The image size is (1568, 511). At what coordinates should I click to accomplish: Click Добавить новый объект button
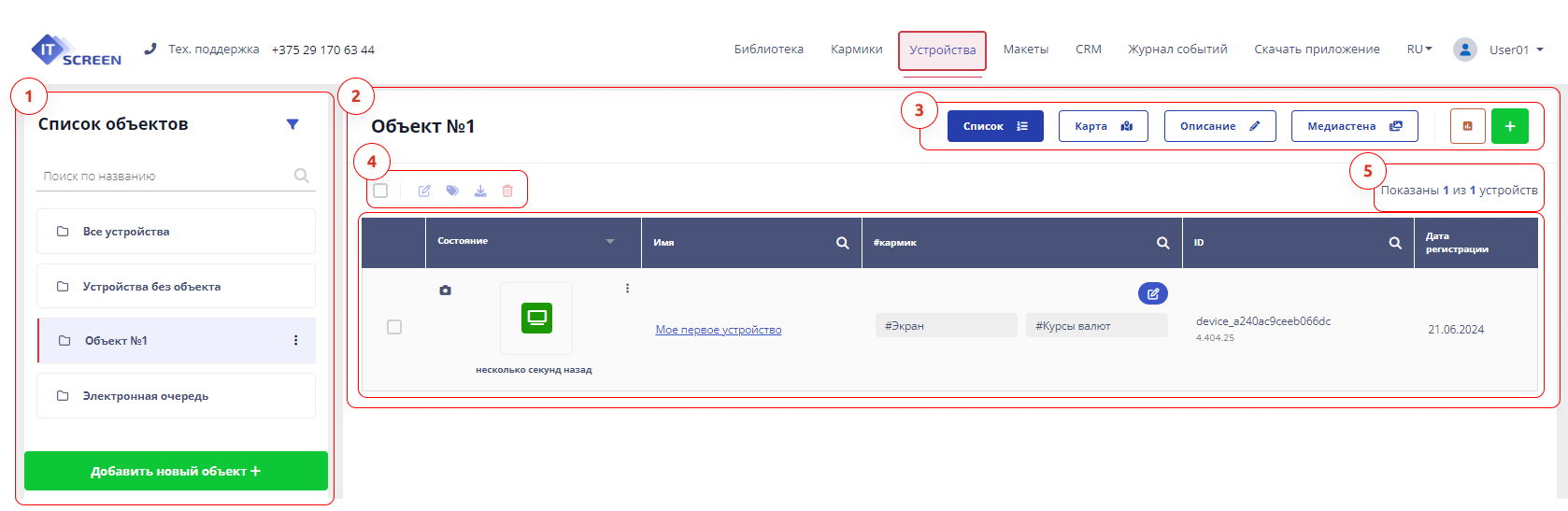click(x=176, y=471)
